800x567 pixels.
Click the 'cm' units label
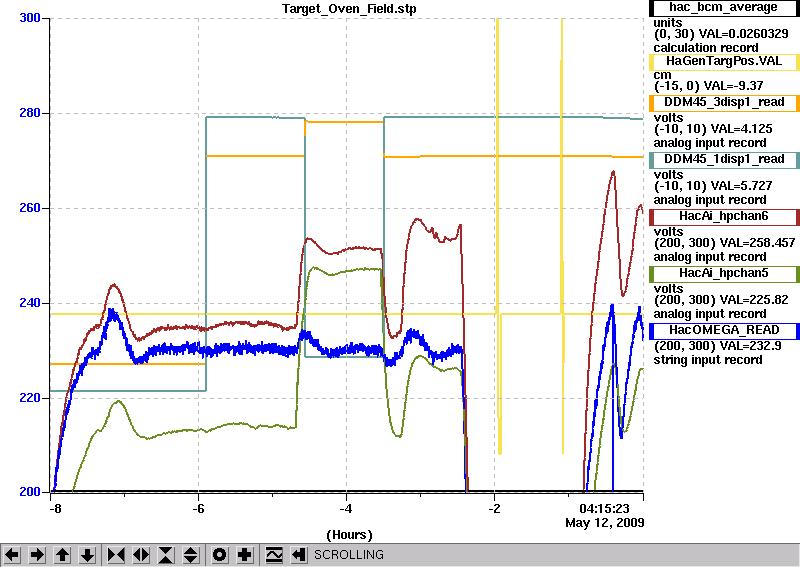point(662,76)
